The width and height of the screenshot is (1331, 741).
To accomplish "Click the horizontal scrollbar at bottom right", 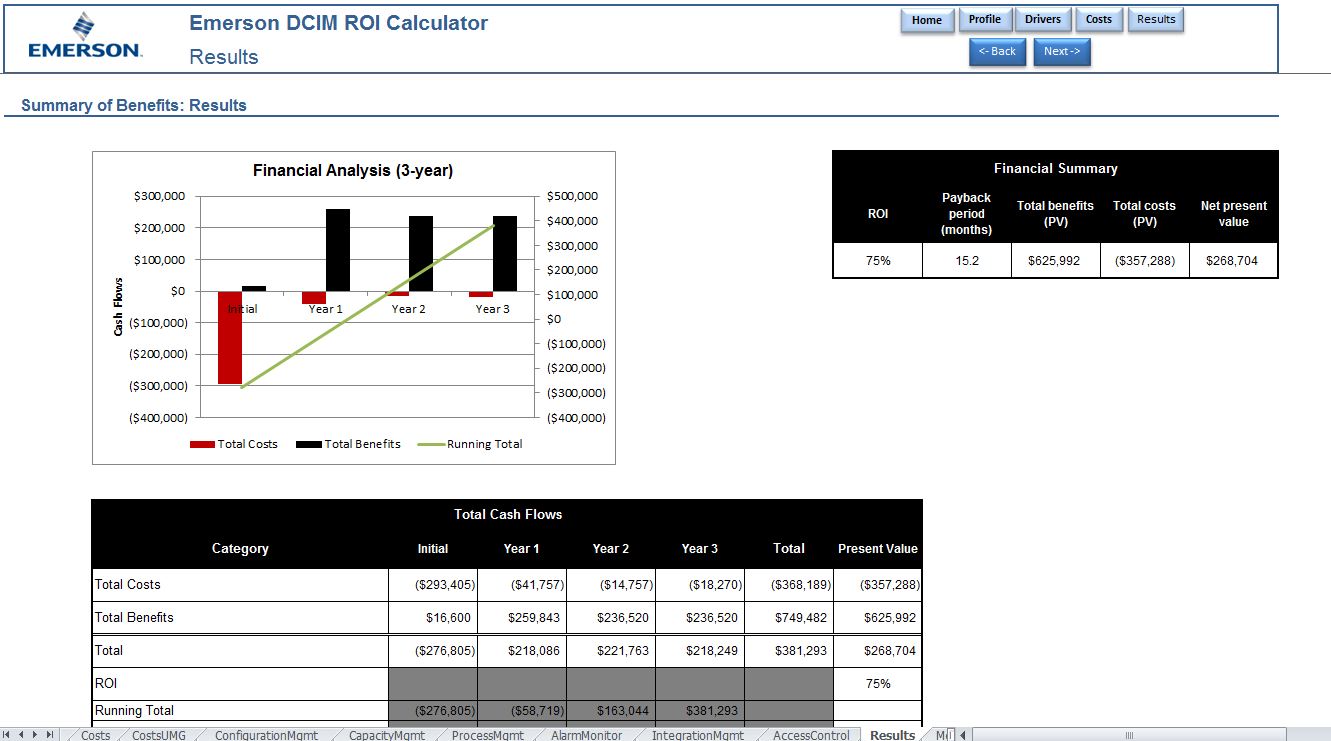I will click(1130, 735).
